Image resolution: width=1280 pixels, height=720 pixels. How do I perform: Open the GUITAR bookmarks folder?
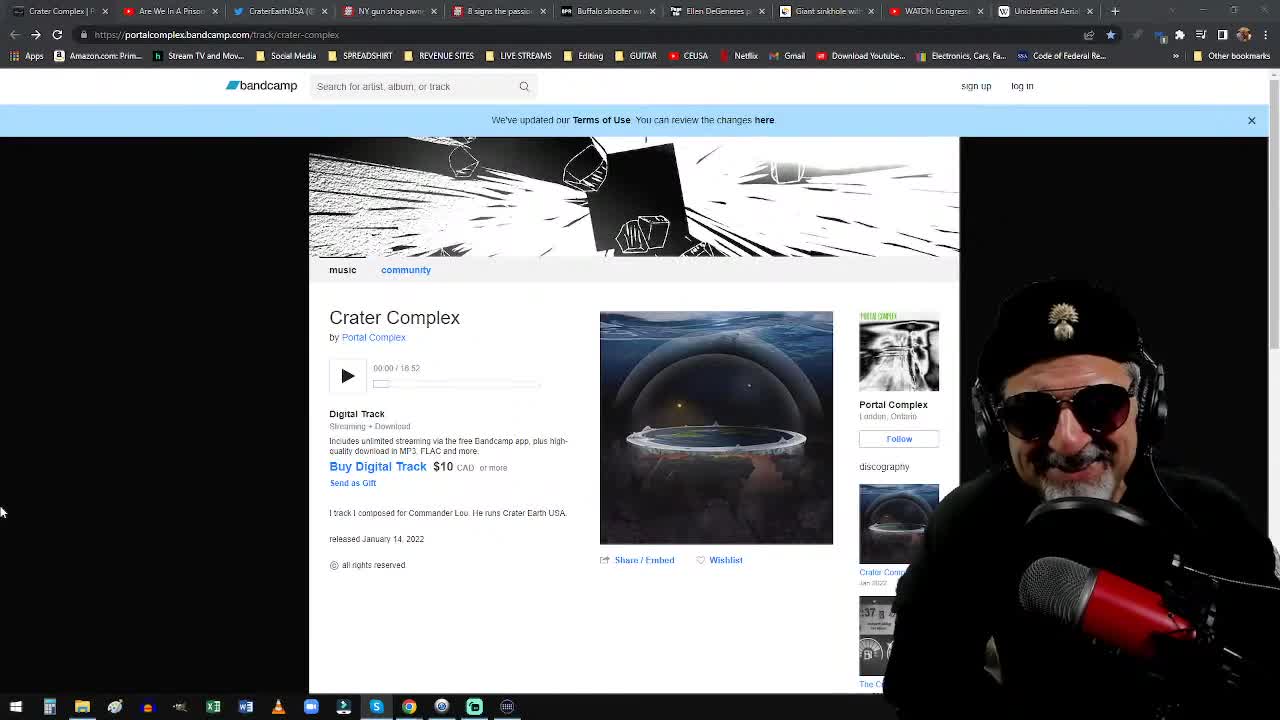(636, 56)
